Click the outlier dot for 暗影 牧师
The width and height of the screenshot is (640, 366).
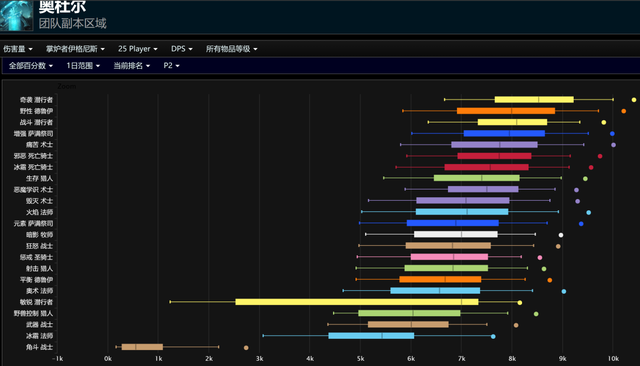click(x=561, y=235)
